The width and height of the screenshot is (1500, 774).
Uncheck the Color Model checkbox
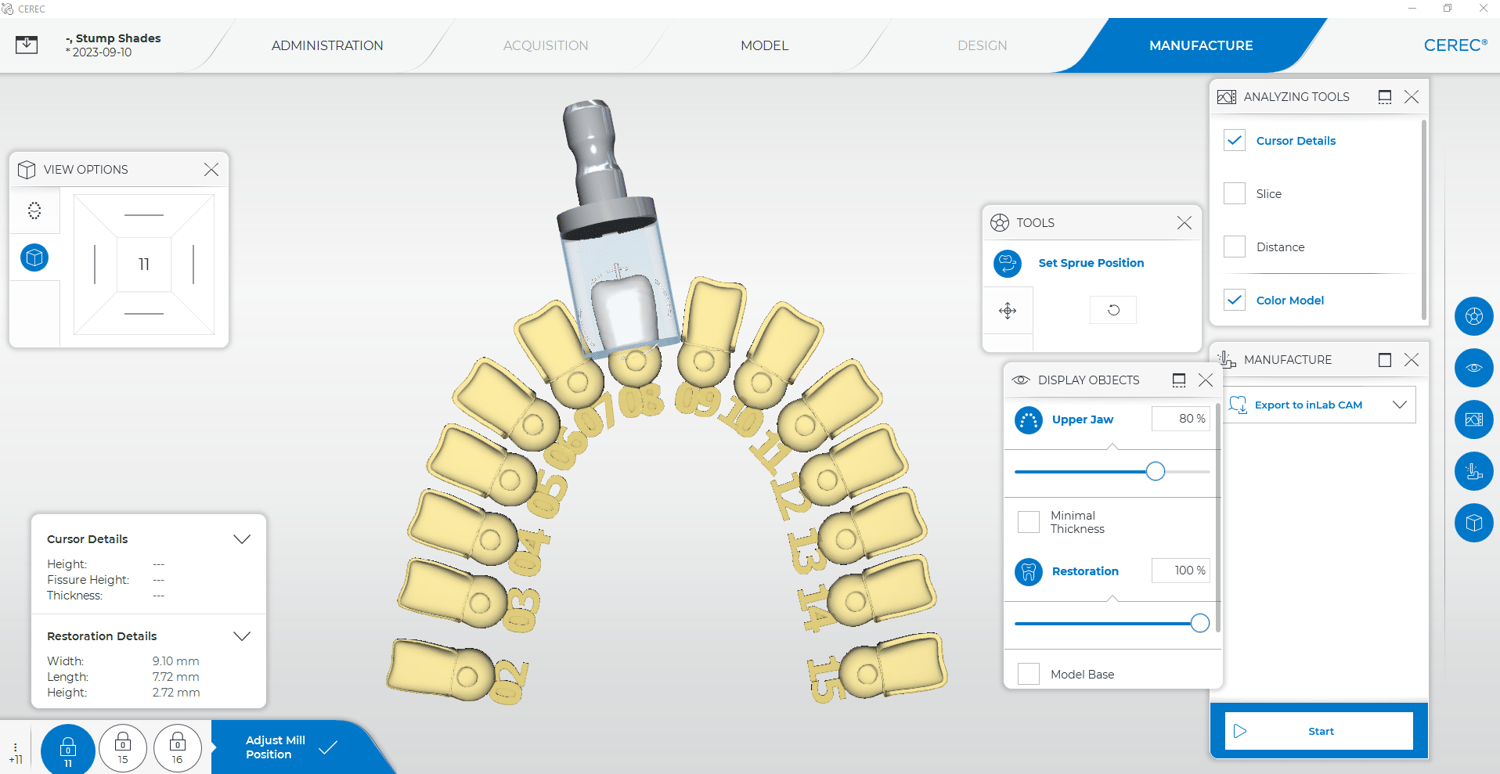[1235, 300]
